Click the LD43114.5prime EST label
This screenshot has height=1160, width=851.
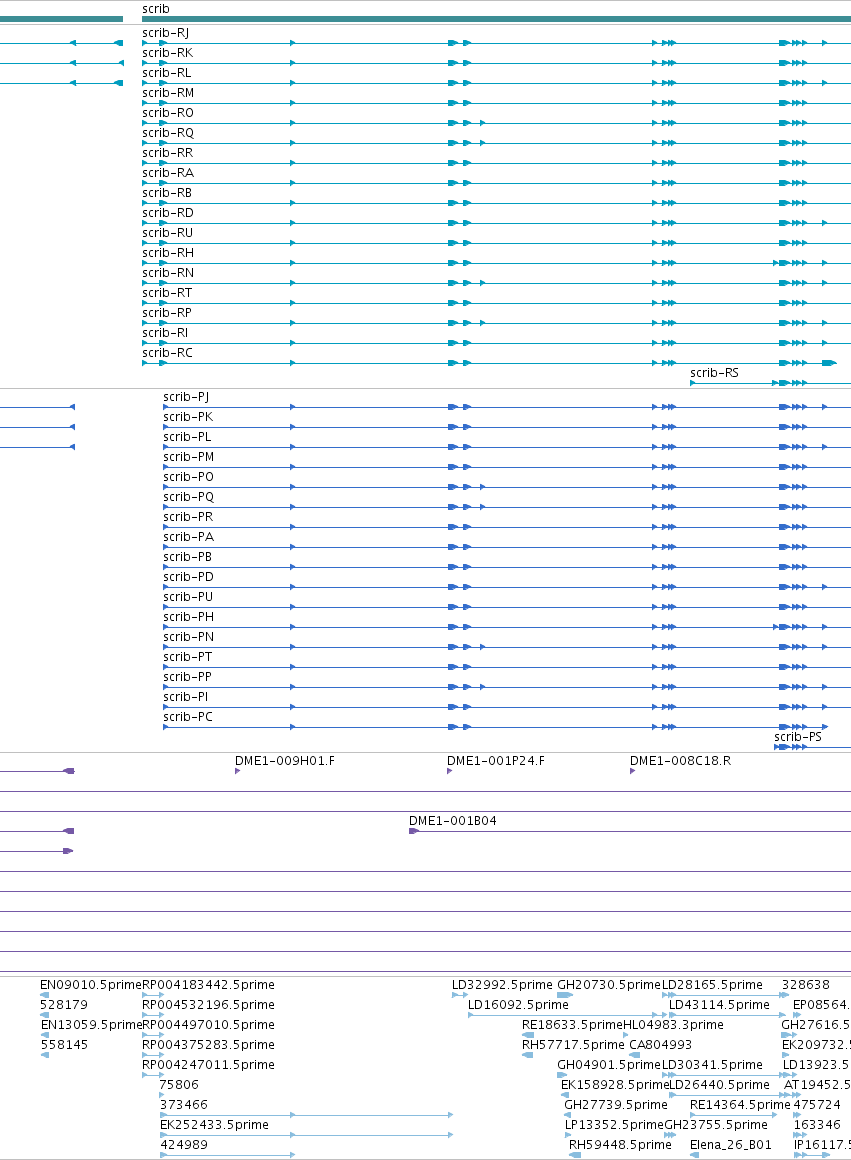(x=719, y=1005)
